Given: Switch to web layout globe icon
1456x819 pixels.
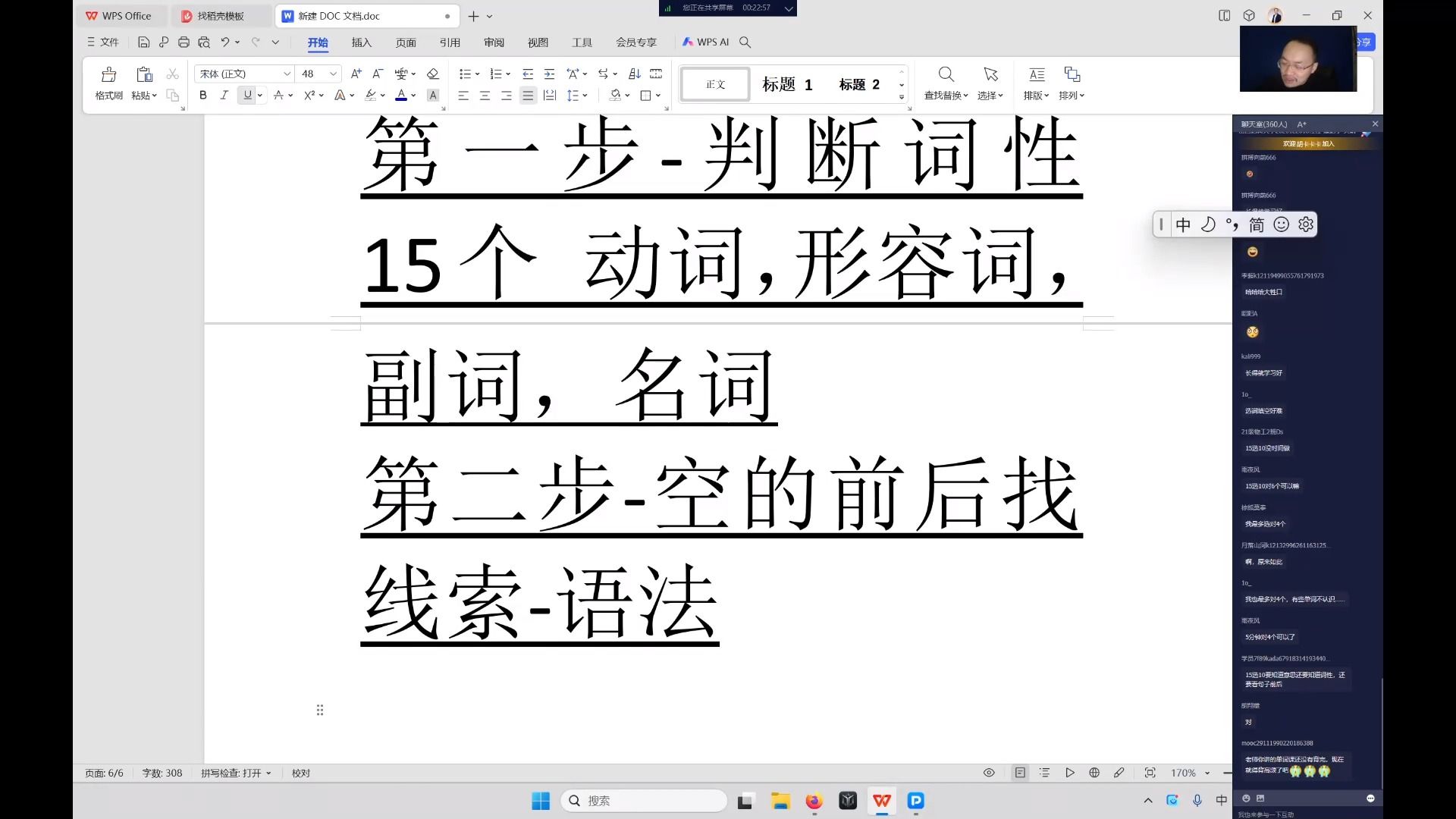Looking at the screenshot, I should (x=1094, y=773).
